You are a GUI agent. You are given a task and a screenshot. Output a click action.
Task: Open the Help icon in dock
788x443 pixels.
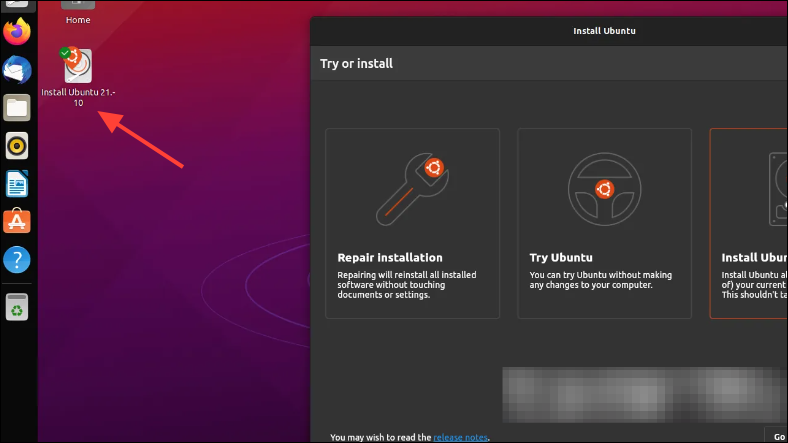pos(17,260)
